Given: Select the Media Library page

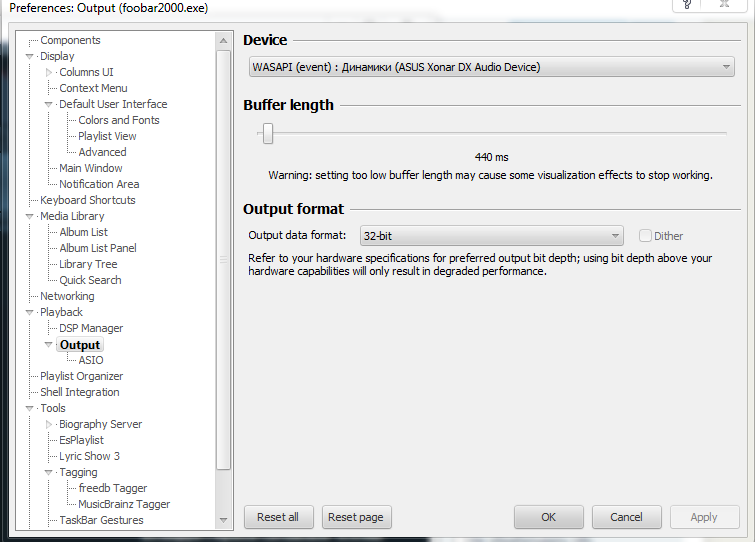Looking at the screenshot, I should [x=72, y=216].
